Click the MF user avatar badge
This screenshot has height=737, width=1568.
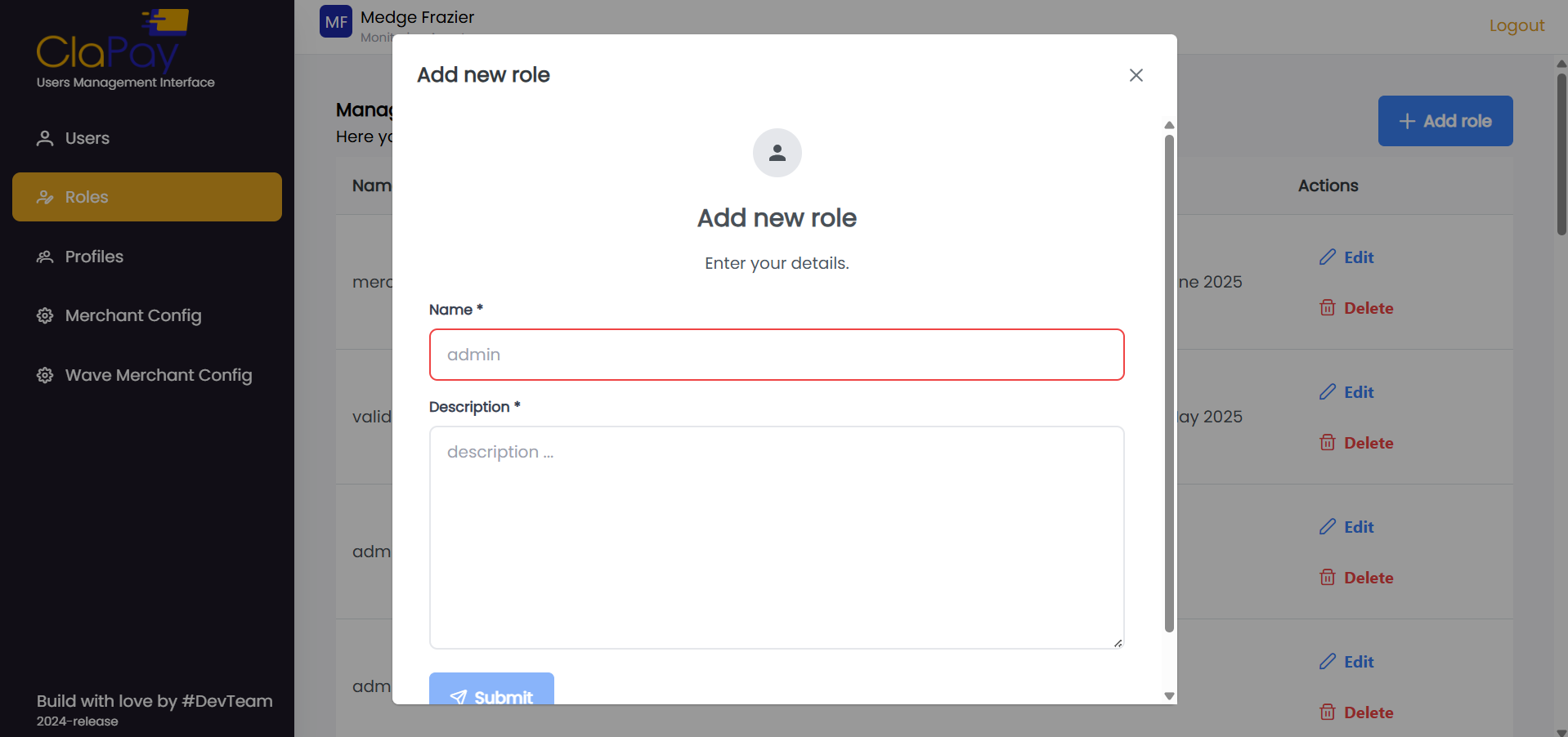coord(335,21)
